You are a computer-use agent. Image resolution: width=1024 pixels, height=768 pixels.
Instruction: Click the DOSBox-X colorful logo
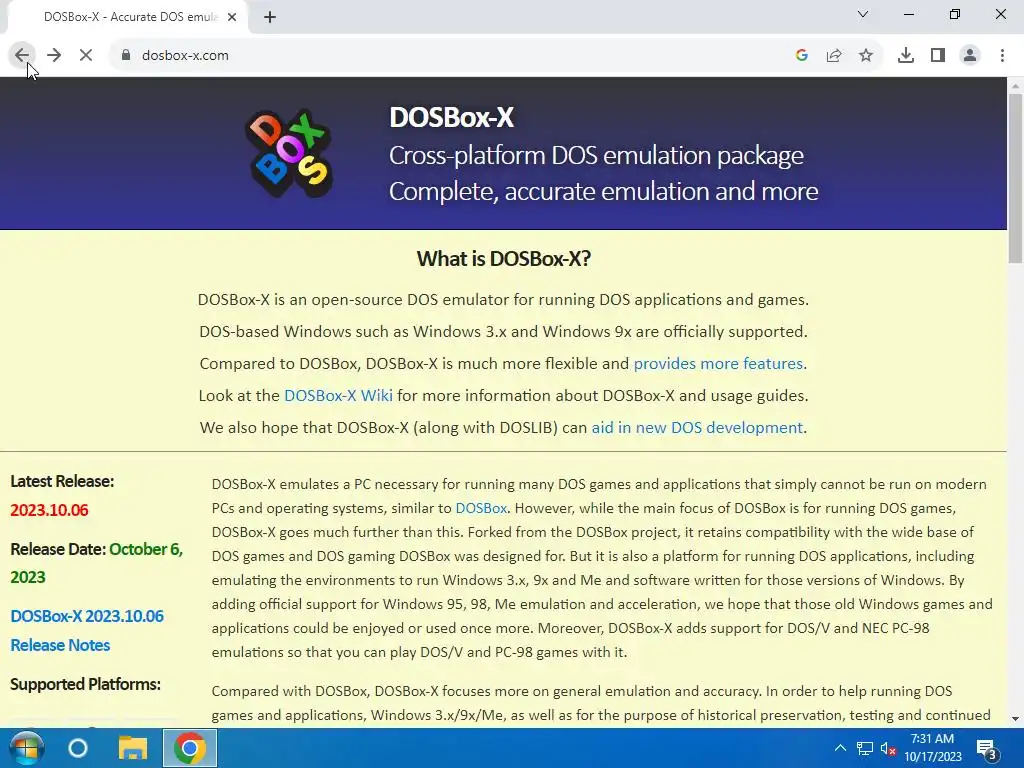click(x=289, y=154)
